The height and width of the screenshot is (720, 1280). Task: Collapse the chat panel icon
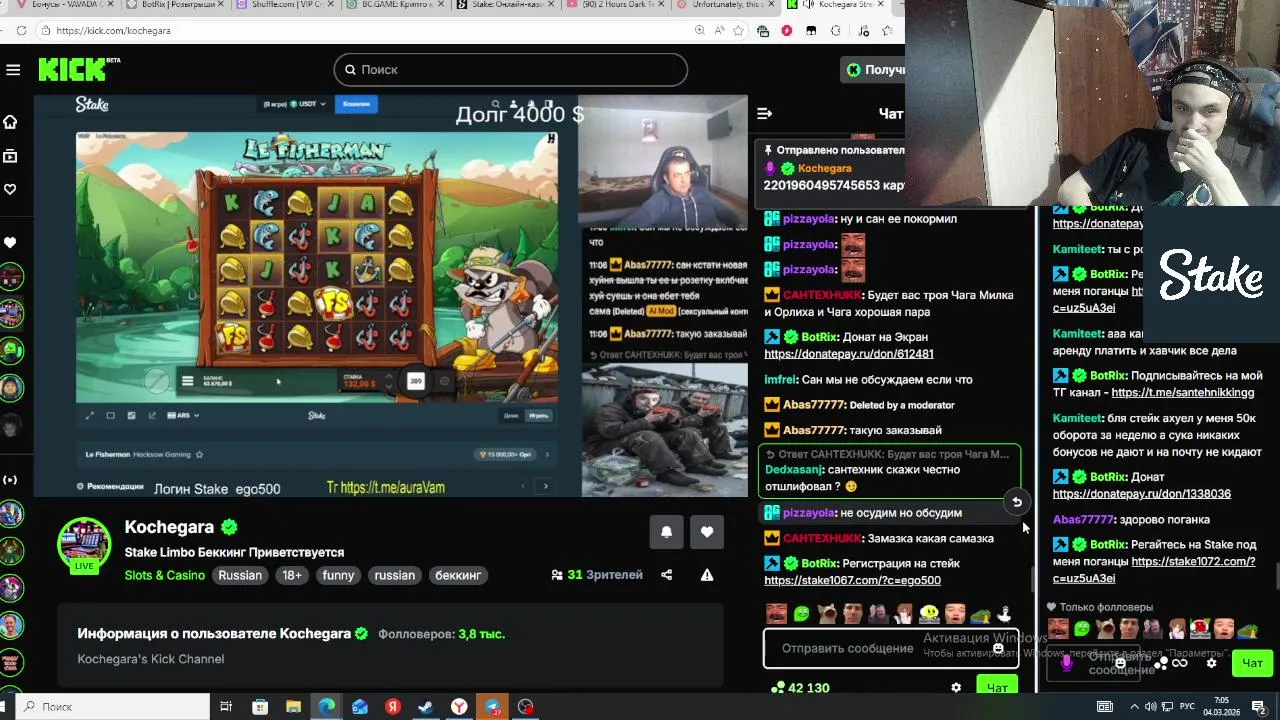(x=765, y=113)
